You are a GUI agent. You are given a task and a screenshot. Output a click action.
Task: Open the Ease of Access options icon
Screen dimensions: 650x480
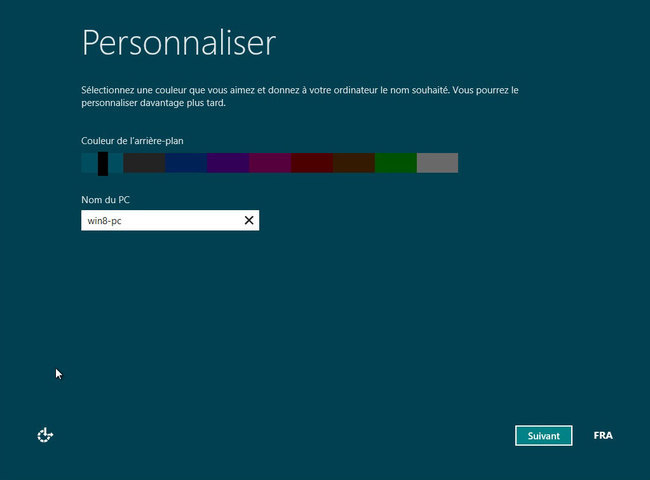[45, 435]
